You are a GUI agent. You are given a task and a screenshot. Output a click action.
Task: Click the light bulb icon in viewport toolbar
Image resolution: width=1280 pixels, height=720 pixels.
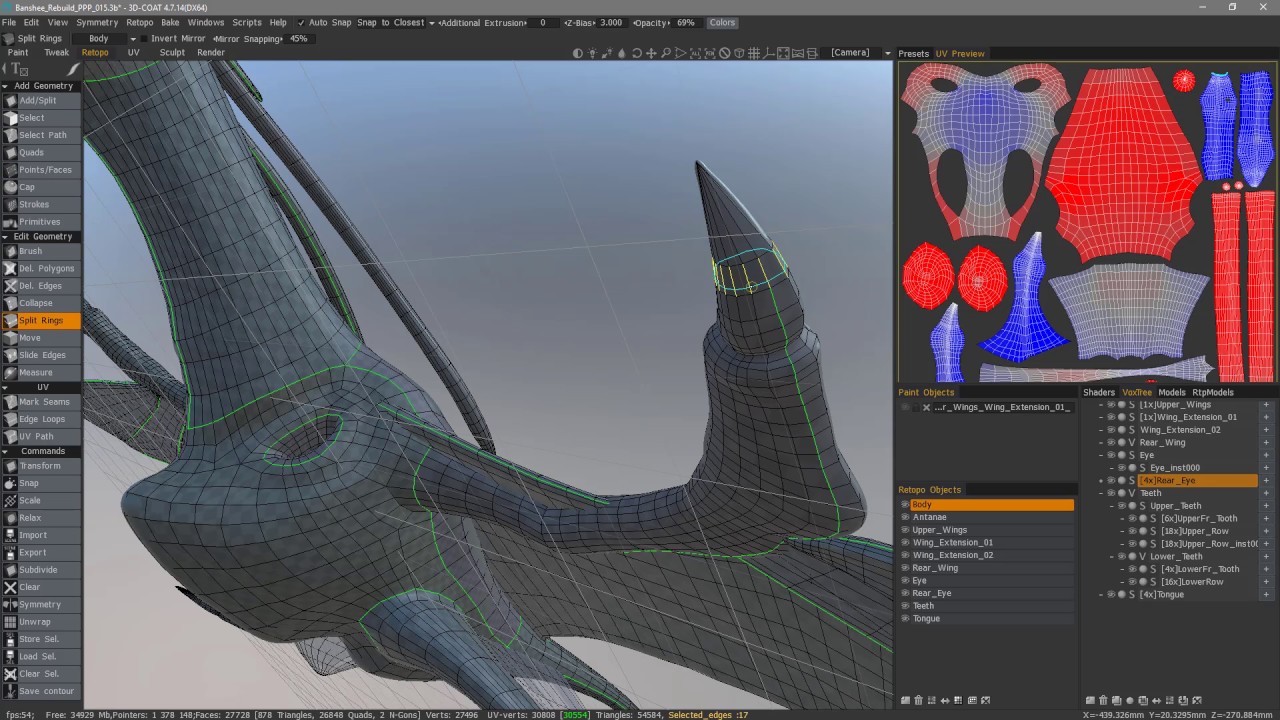click(592, 53)
